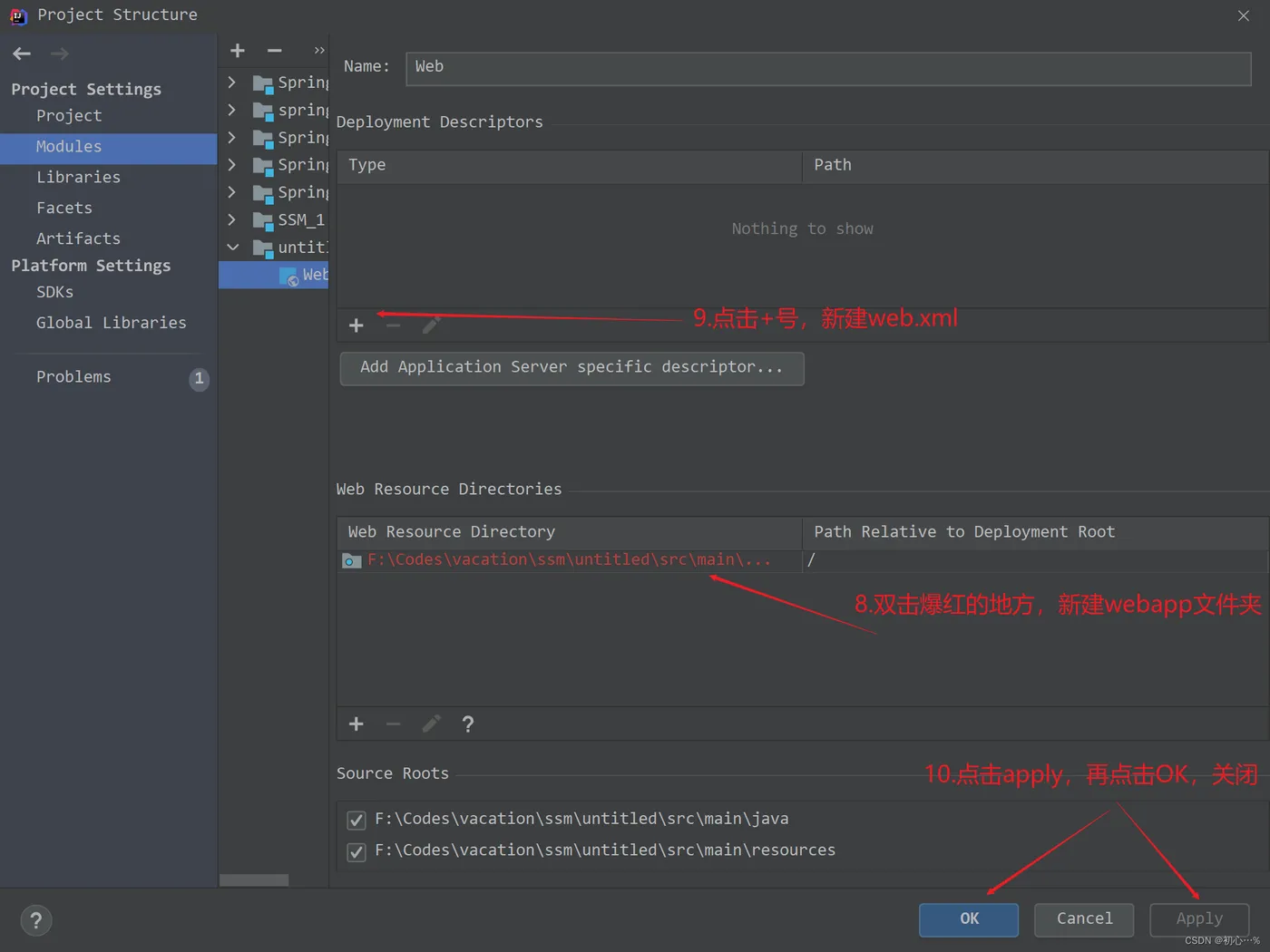1270x952 pixels.
Task: Click the Web facet icon in tree
Action: pyautogui.click(x=288, y=276)
